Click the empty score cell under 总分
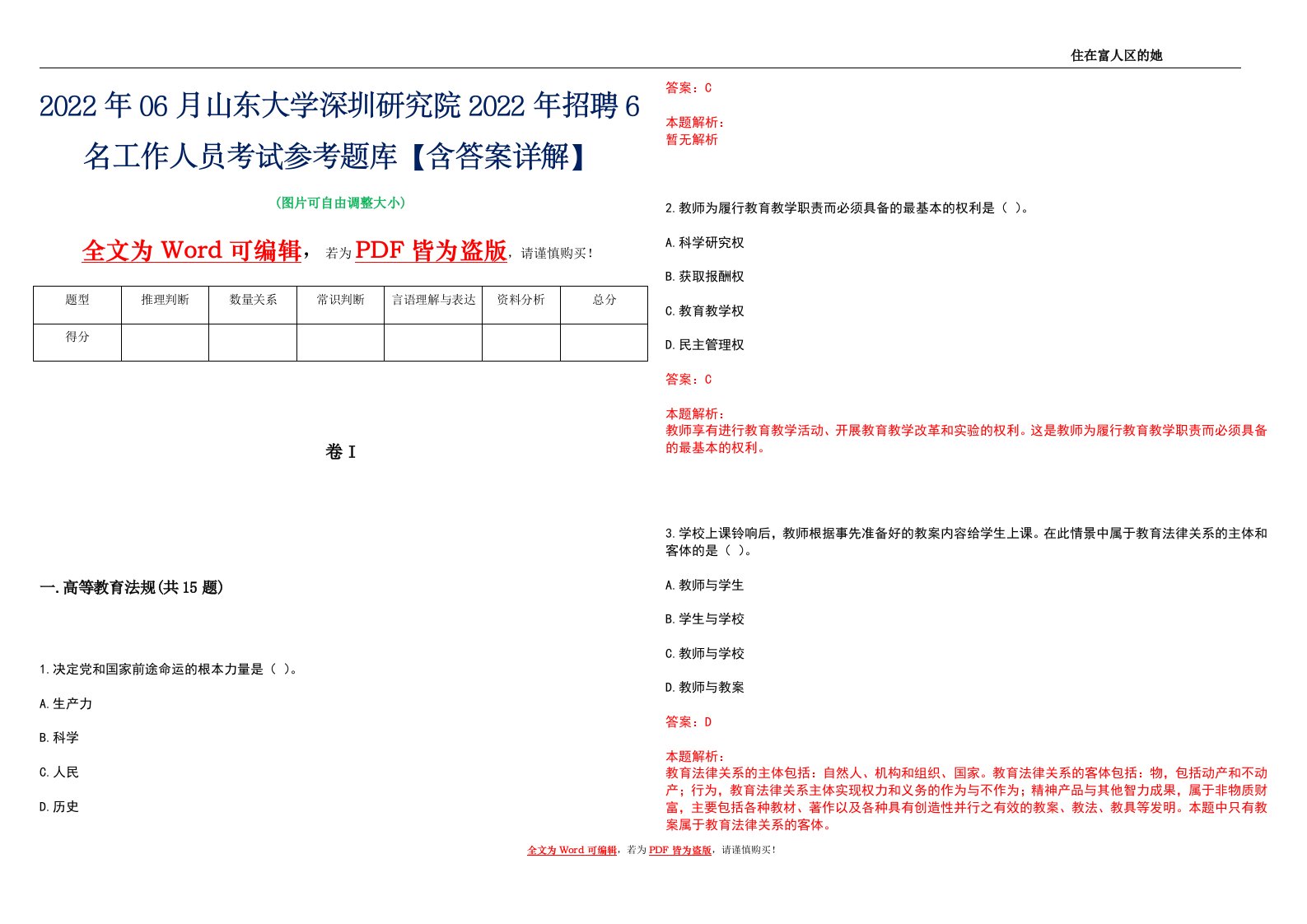The height and width of the screenshot is (924, 1307). (x=604, y=343)
